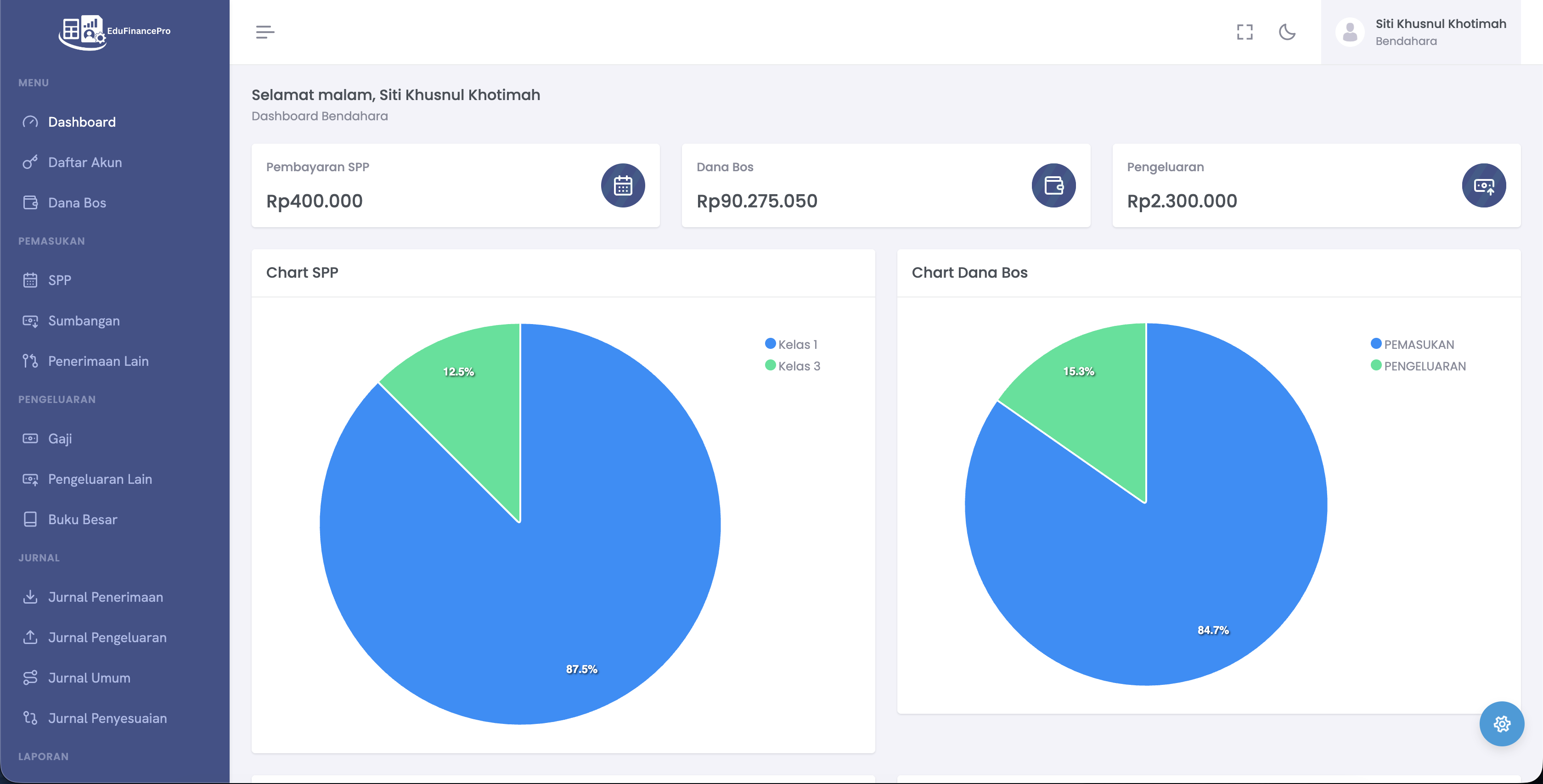Open Dashboard in sidebar menu
The width and height of the screenshot is (1543, 784).
[x=81, y=122]
